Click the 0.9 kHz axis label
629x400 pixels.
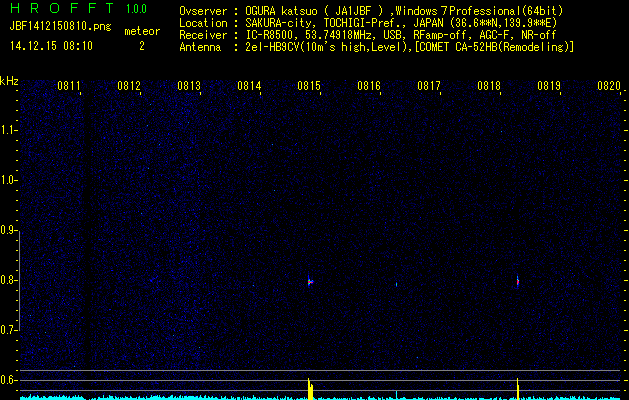pyautogui.click(x=8, y=230)
